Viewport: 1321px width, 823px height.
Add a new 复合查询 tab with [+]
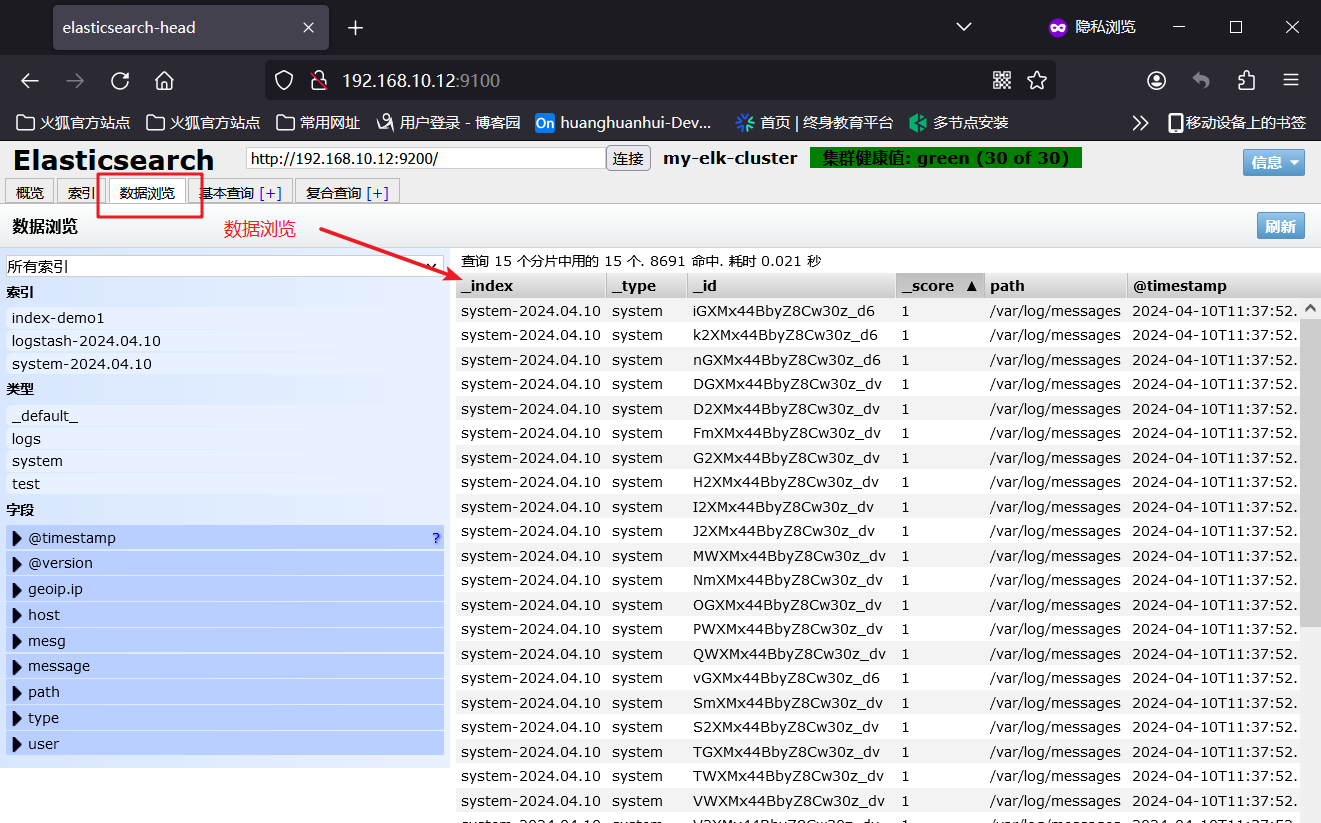point(377,193)
